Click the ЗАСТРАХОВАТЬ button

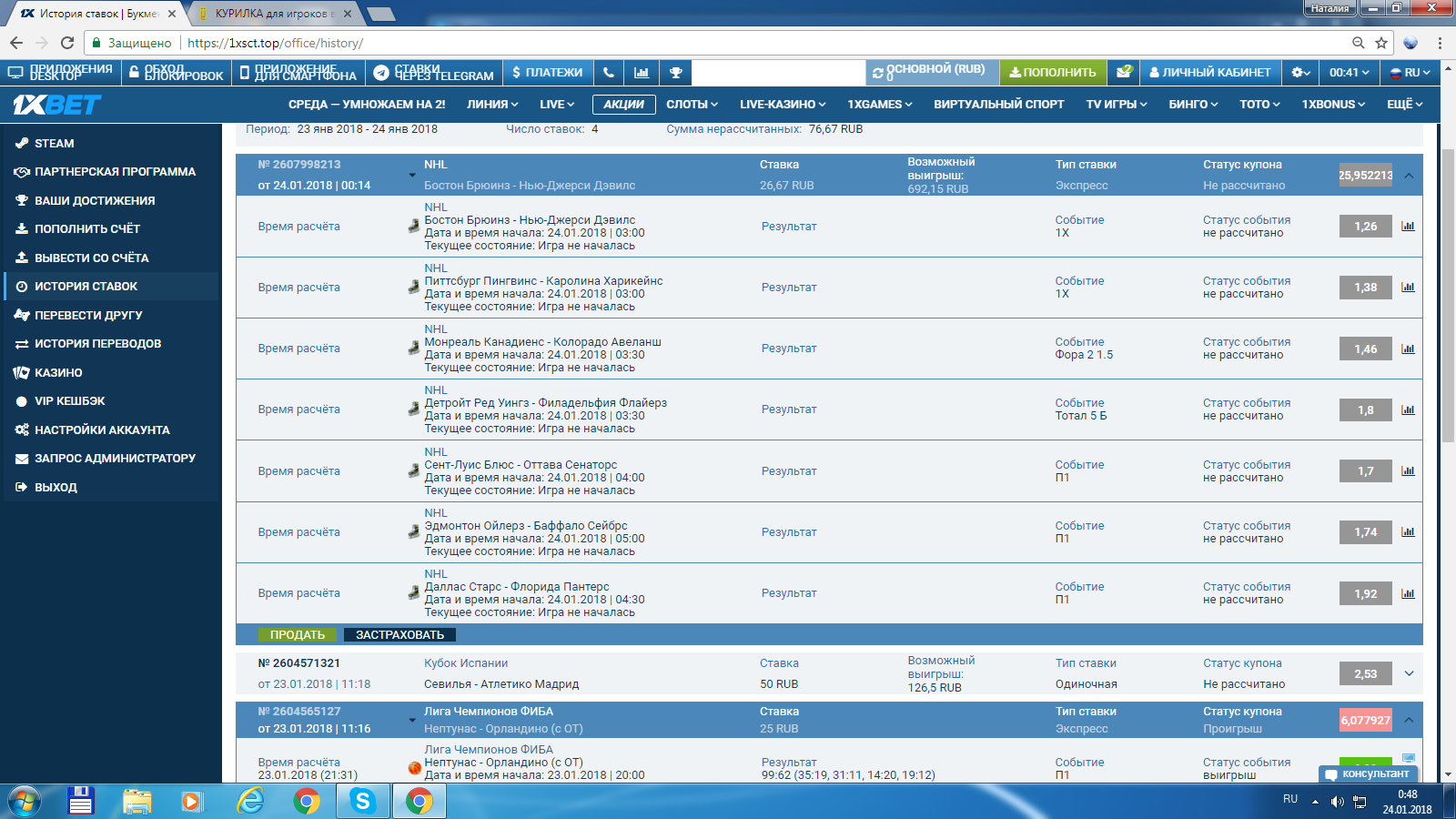point(400,635)
